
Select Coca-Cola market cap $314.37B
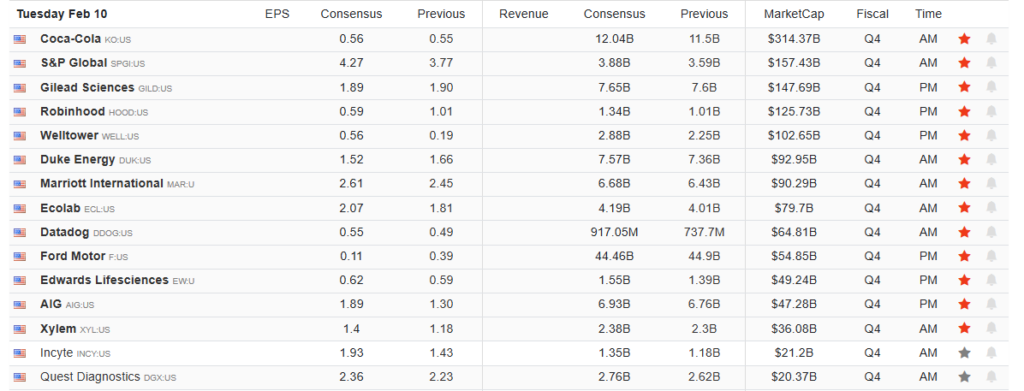(794, 39)
